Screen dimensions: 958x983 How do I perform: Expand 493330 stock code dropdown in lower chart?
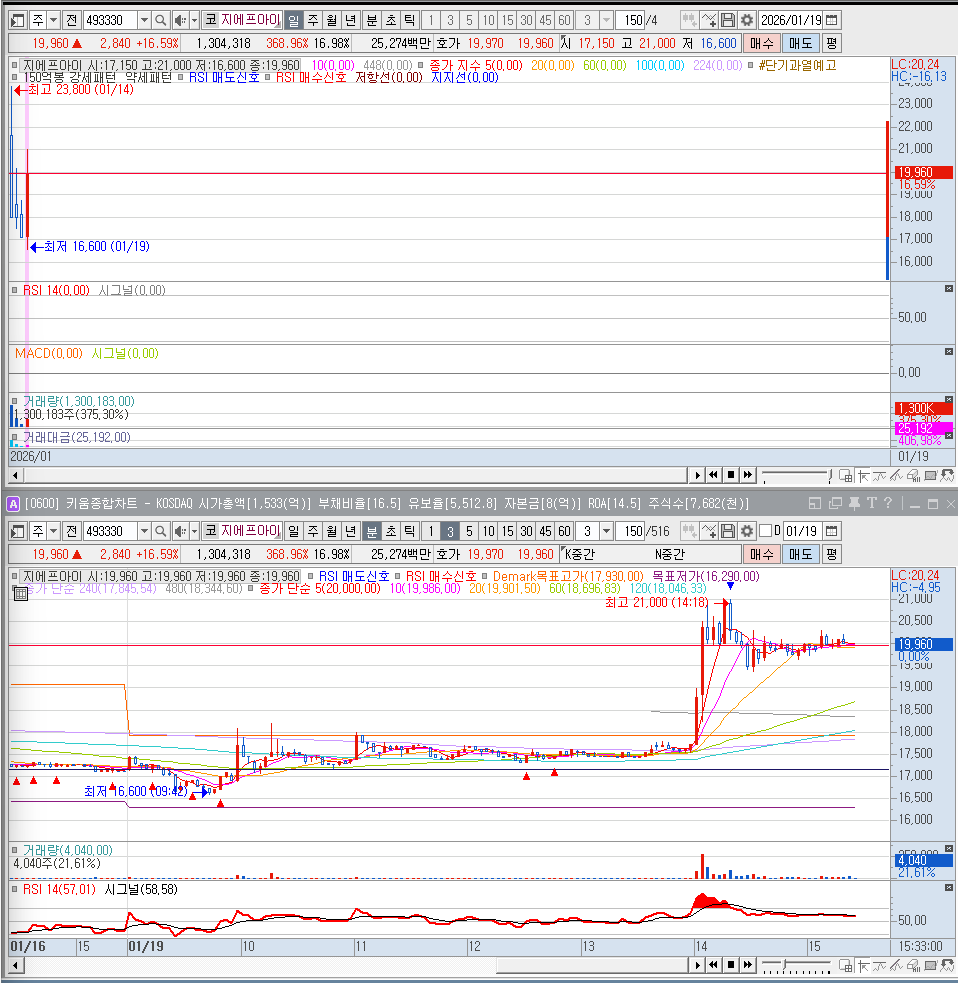tap(144, 531)
